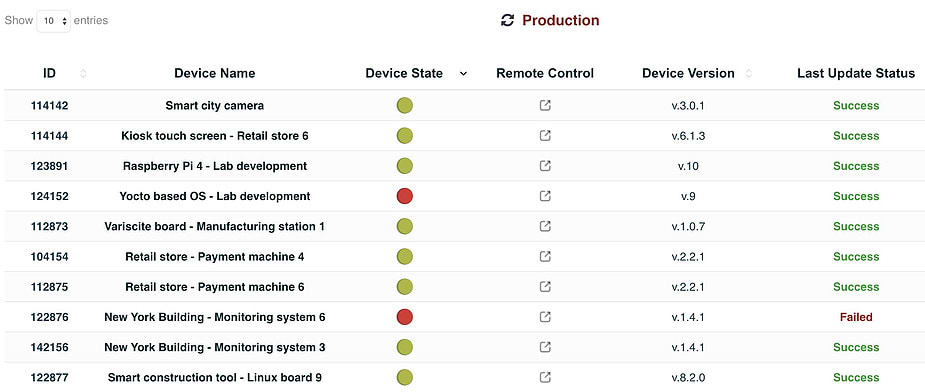The width and height of the screenshot is (925, 392).
Task: Click green state dot for Variscite board
Action: (x=404, y=226)
